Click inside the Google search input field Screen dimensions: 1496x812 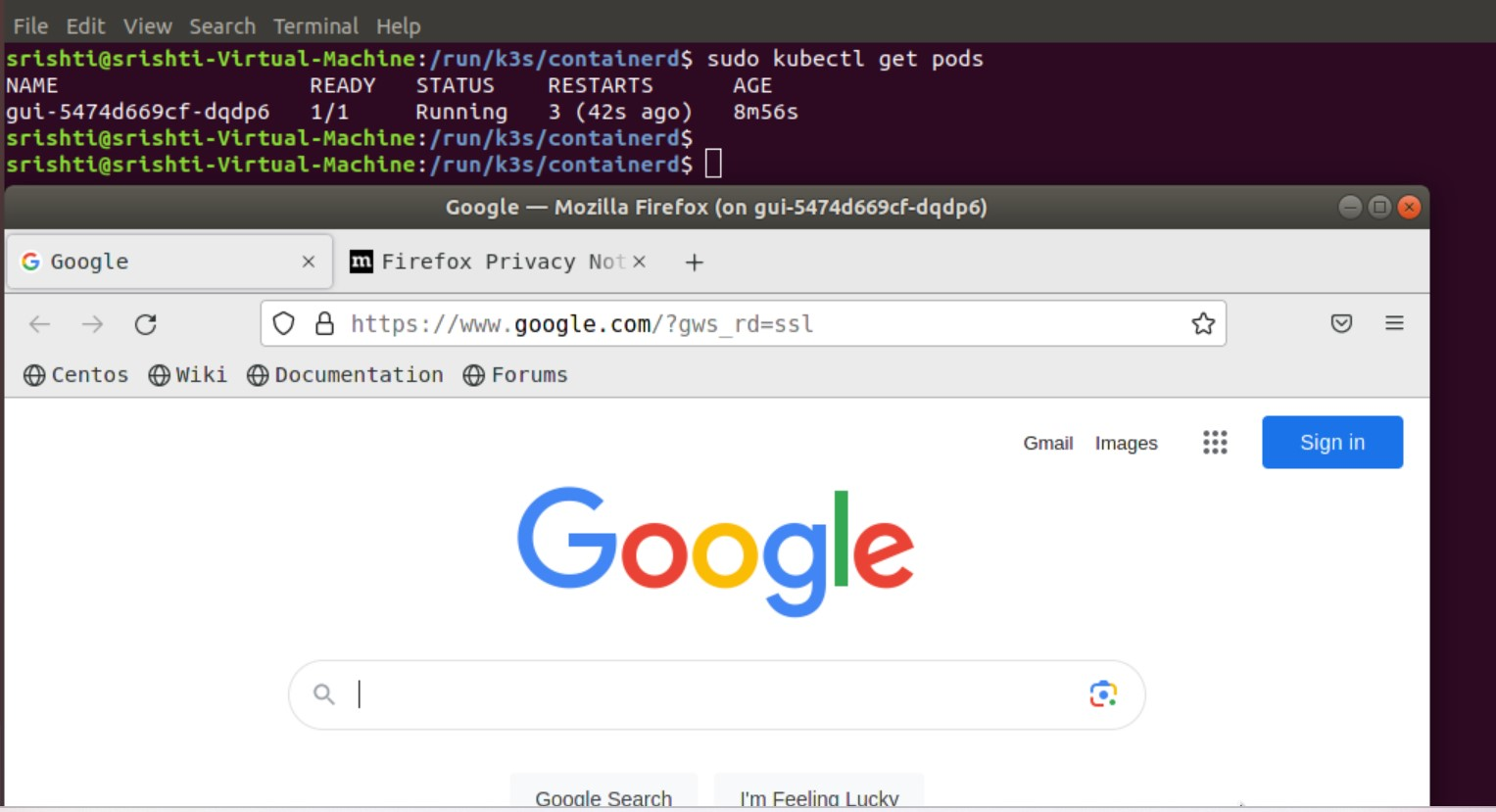coord(686,693)
